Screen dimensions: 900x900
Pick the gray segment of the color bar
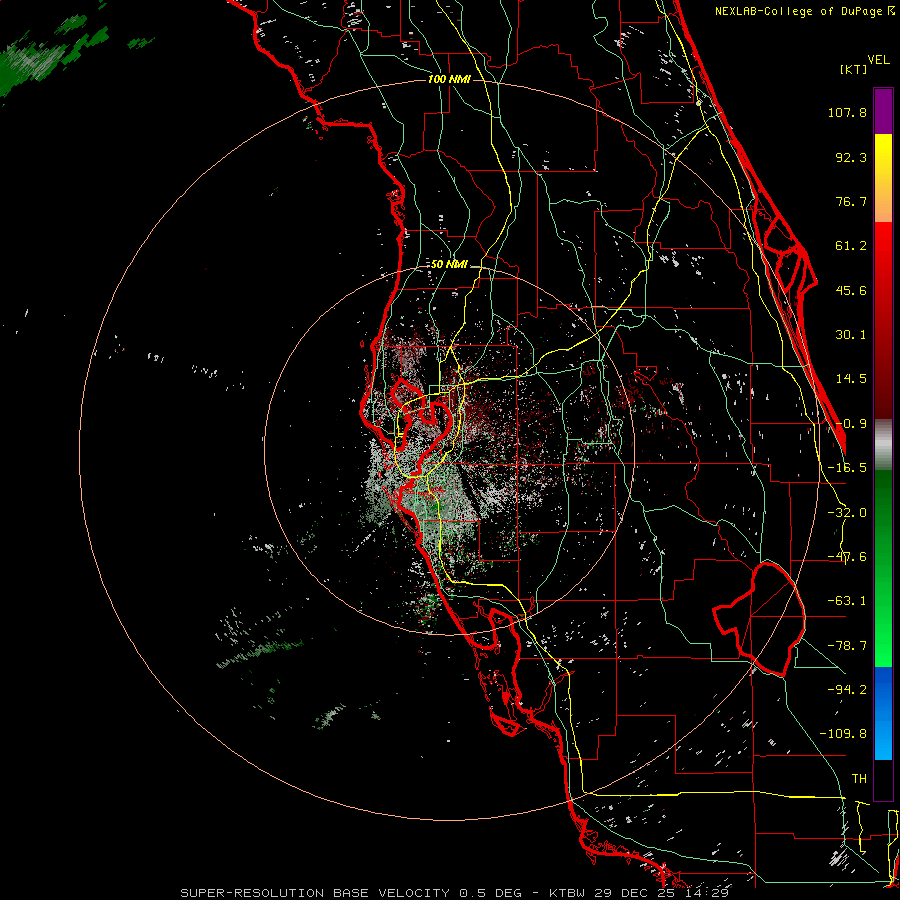883,445
